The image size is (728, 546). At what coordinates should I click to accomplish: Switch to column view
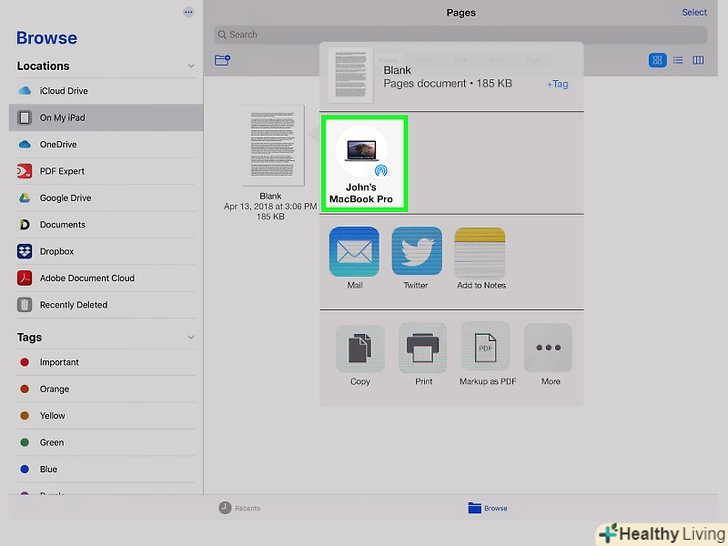(x=698, y=60)
